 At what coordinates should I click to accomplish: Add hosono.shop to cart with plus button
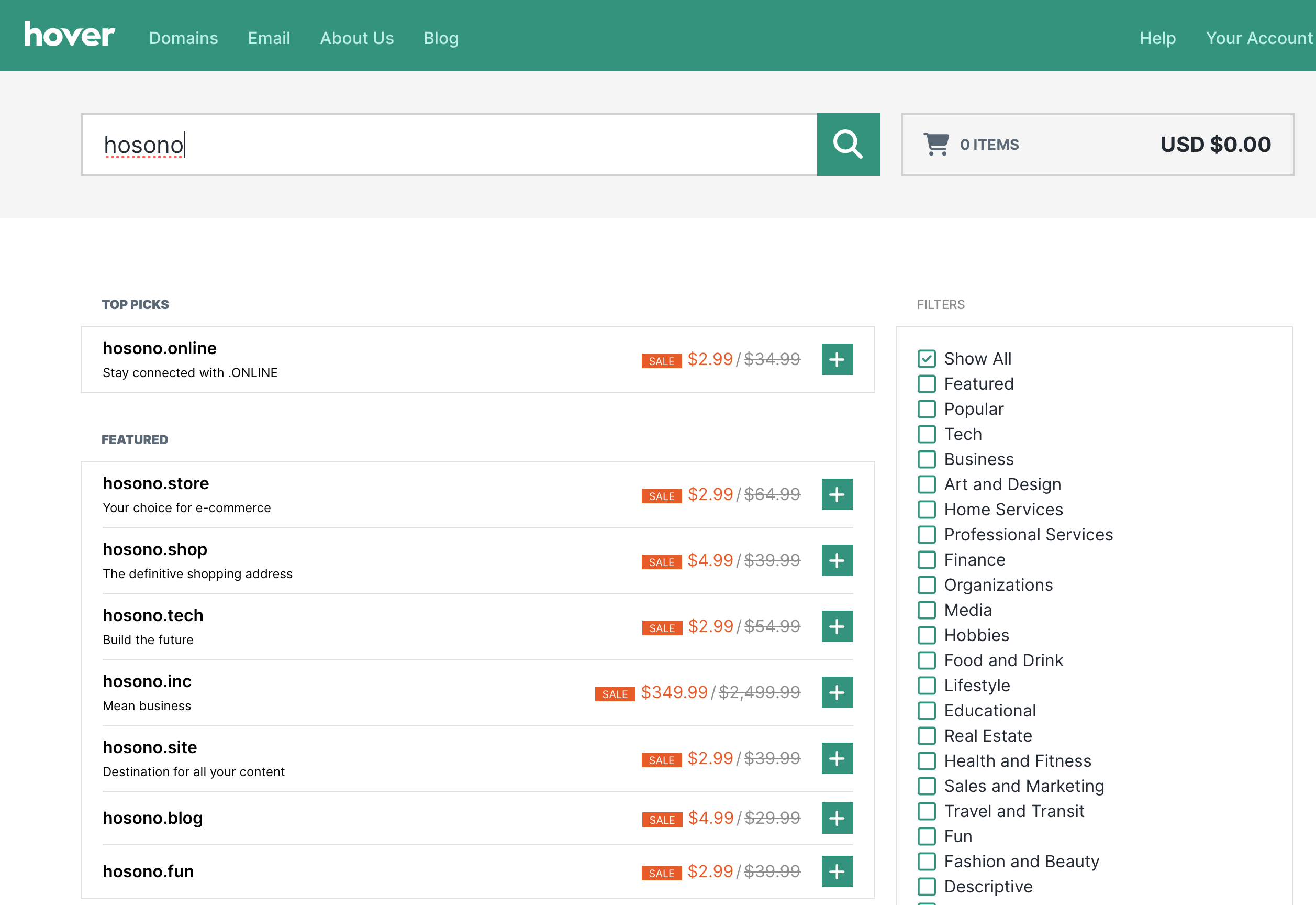point(837,560)
